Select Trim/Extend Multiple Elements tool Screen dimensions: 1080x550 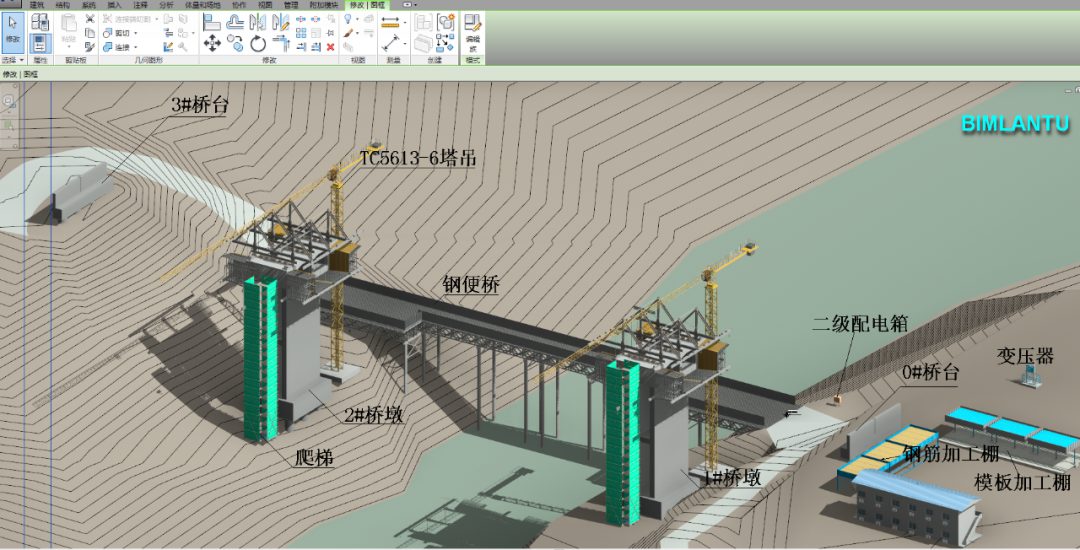coord(315,47)
